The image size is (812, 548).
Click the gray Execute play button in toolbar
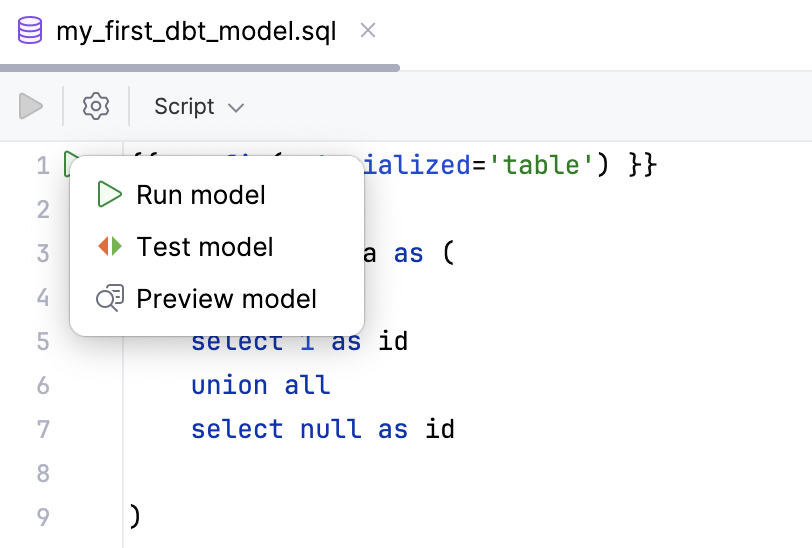pyautogui.click(x=31, y=106)
